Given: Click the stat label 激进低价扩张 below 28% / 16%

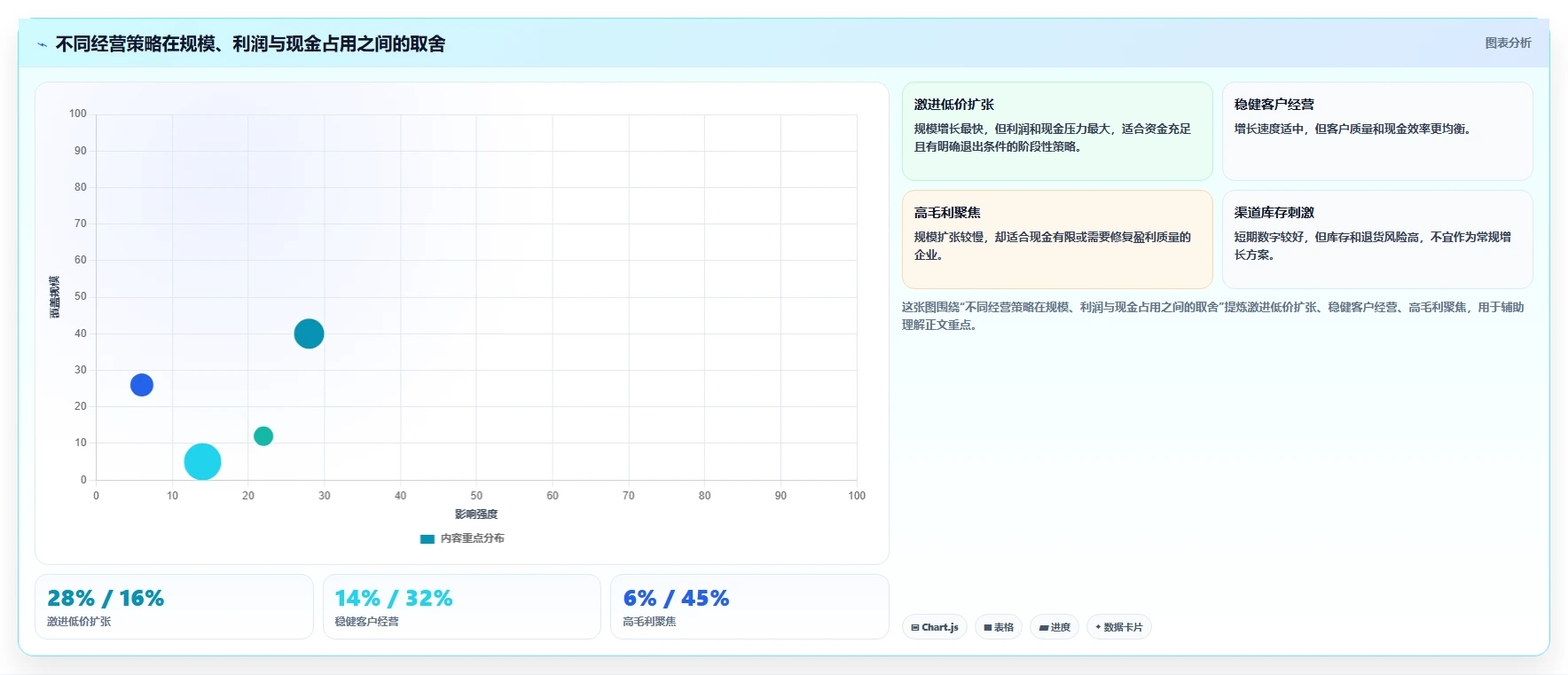Looking at the screenshot, I should tap(79, 622).
